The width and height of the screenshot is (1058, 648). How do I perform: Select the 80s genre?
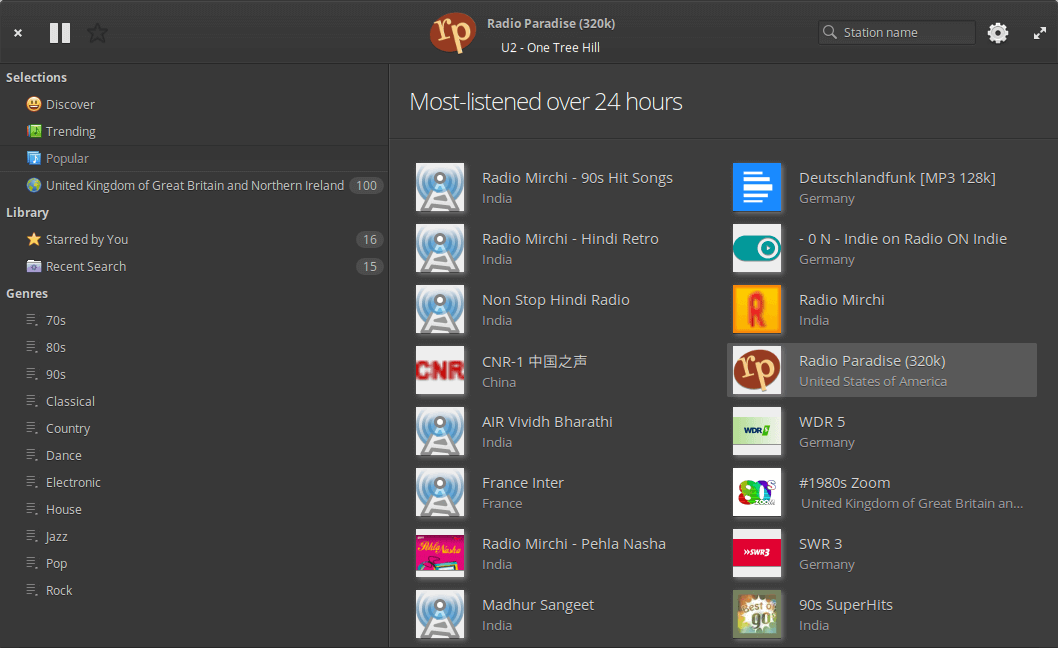194,347
